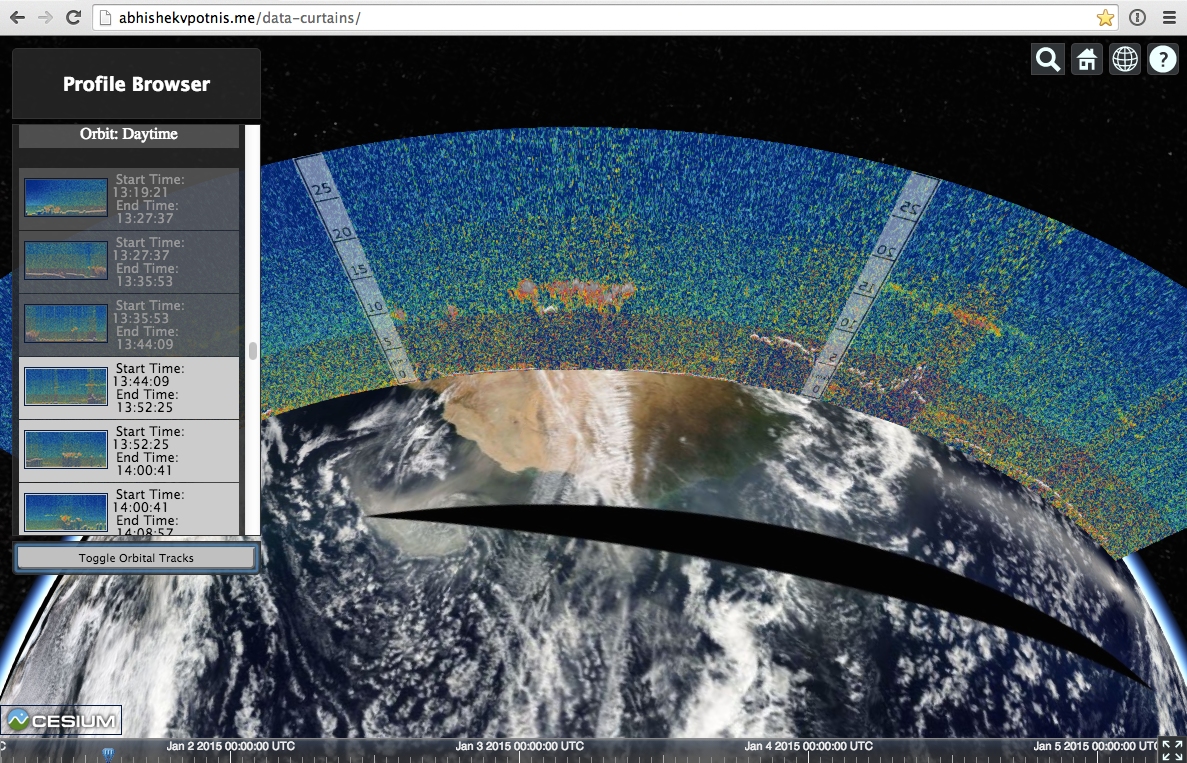This screenshot has width=1187, height=763.
Task: Click the Cesium logo
Action: pyautogui.click(x=61, y=721)
